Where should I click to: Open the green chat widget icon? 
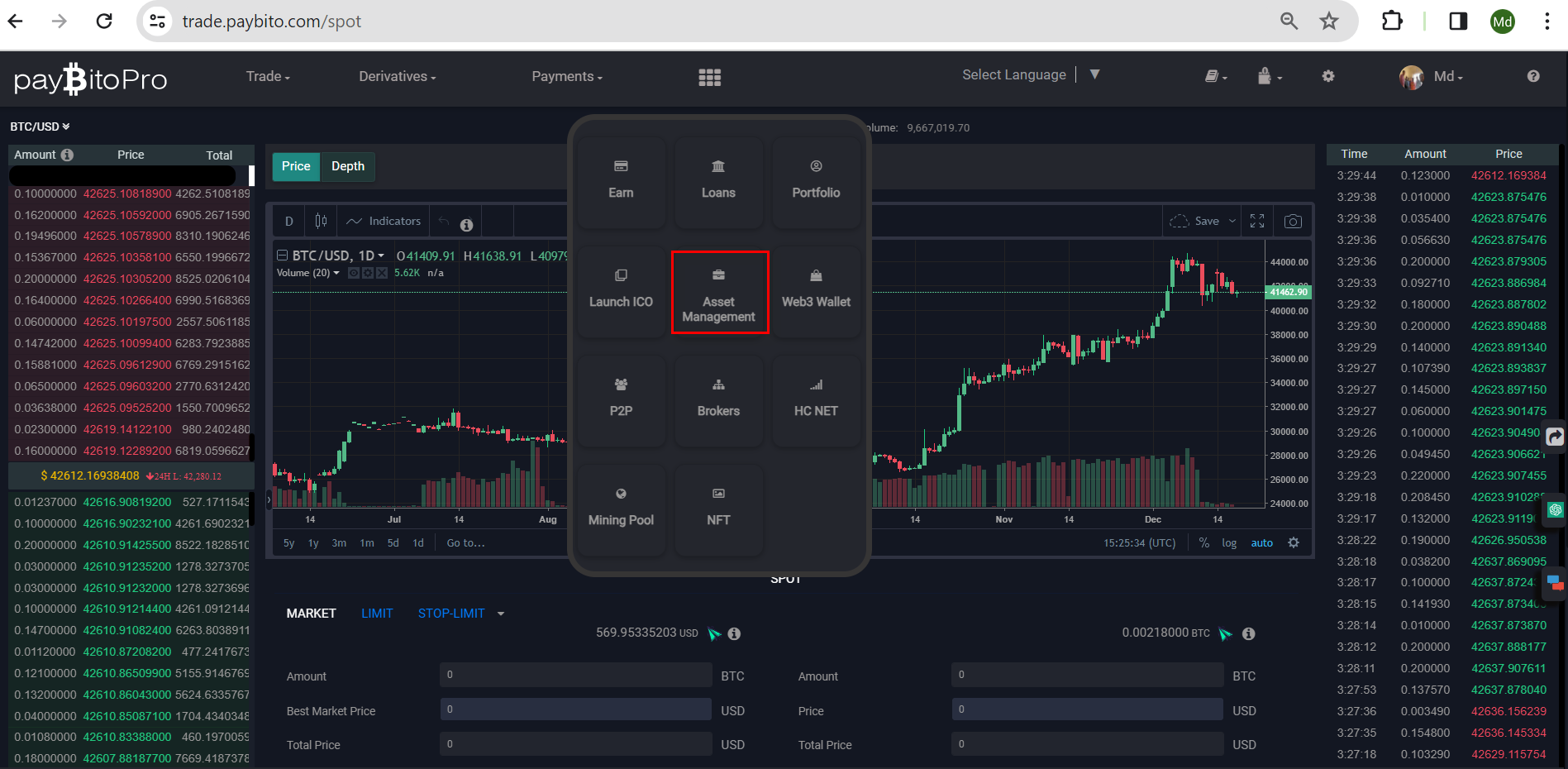point(1556,509)
